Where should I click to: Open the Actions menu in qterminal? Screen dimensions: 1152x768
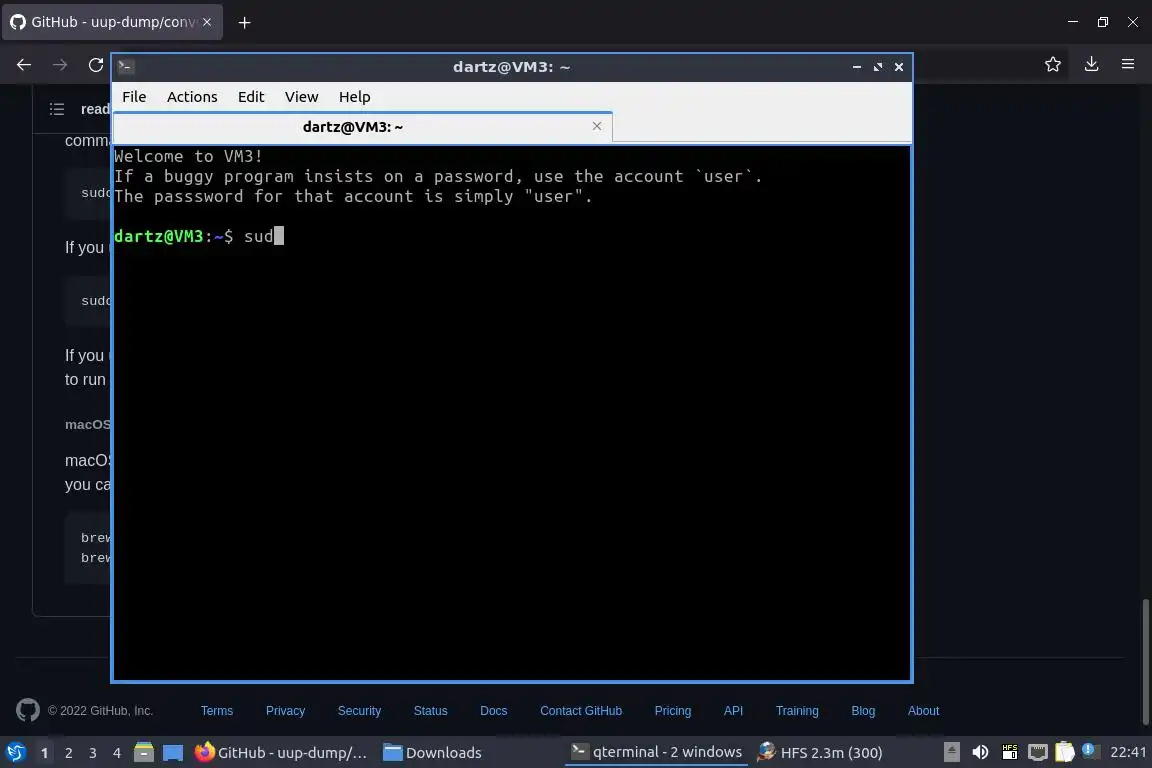[x=192, y=97]
